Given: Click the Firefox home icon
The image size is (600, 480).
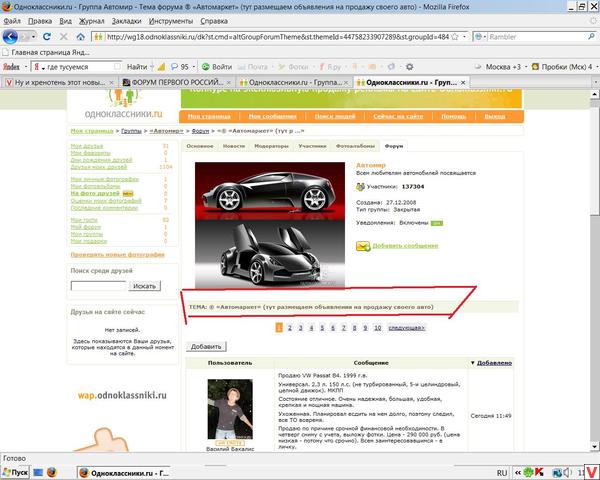Looking at the screenshot, I should point(80,37).
